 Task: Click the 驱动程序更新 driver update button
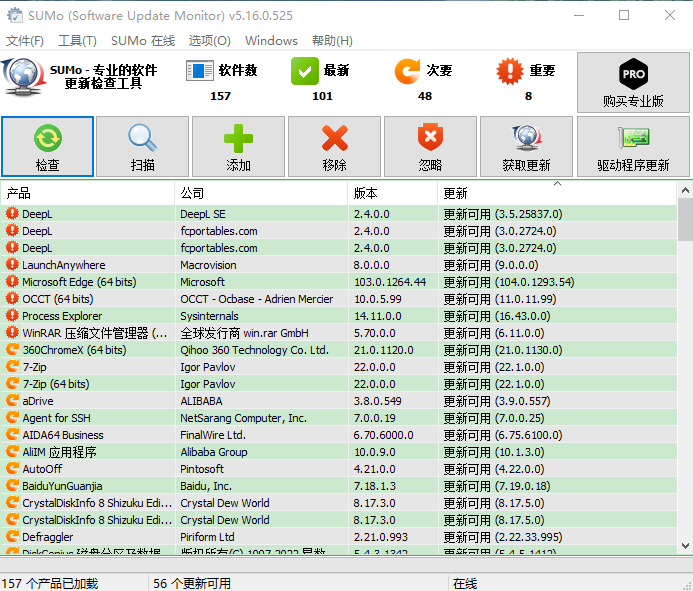633,146
